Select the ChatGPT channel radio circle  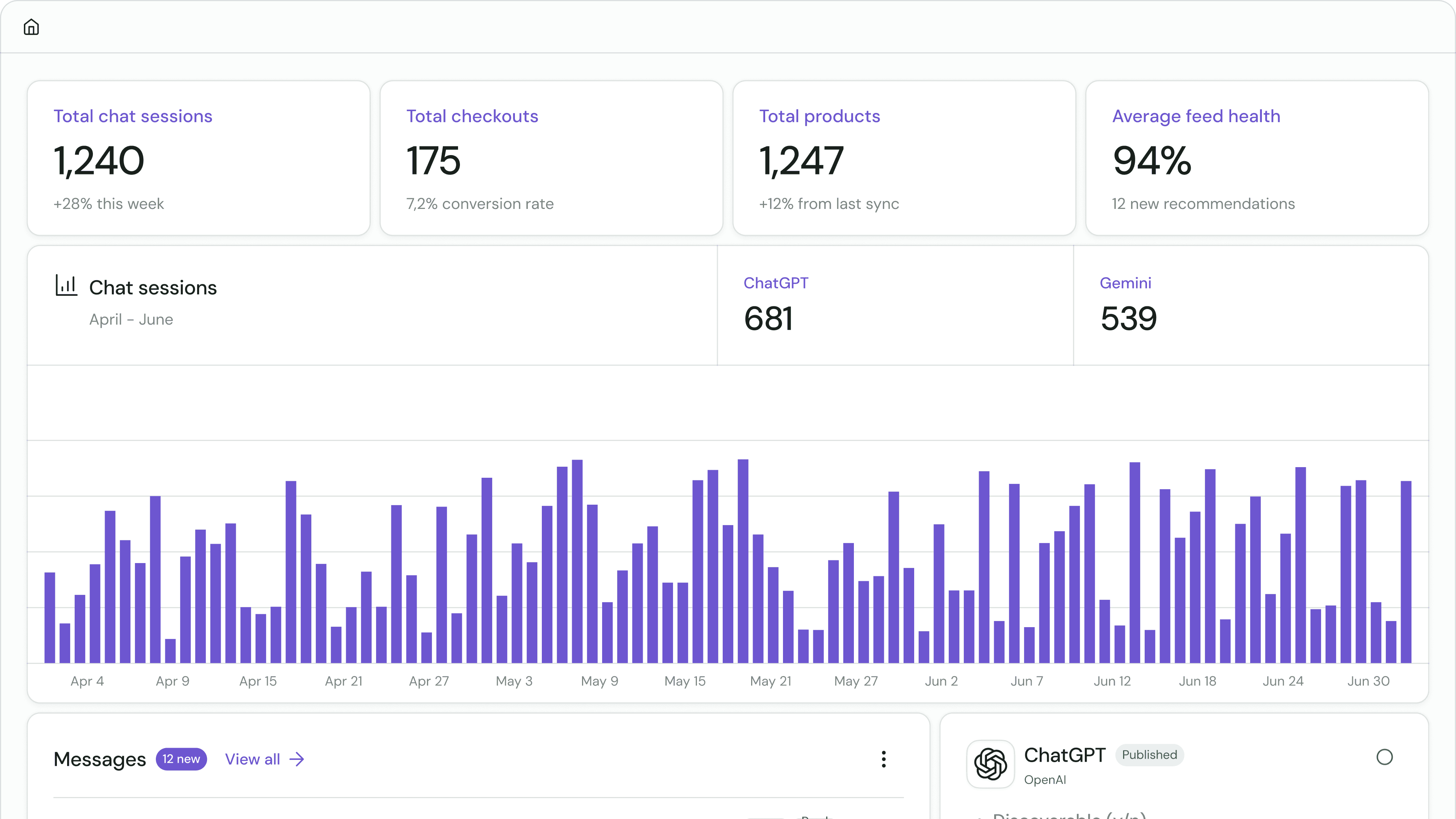click(x=1384, y=757)
